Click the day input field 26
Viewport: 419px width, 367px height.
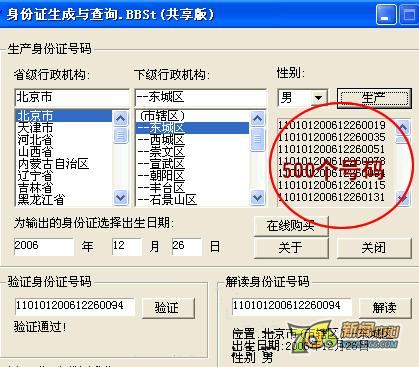point(187,246)
